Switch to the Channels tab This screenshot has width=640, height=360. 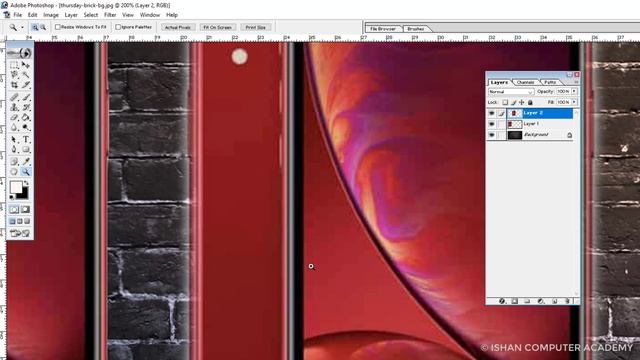click(525, 82)
